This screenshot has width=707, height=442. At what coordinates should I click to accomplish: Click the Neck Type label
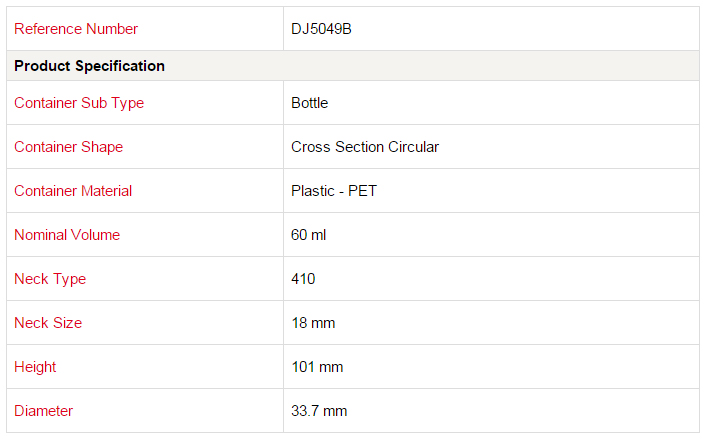point(50,279)
